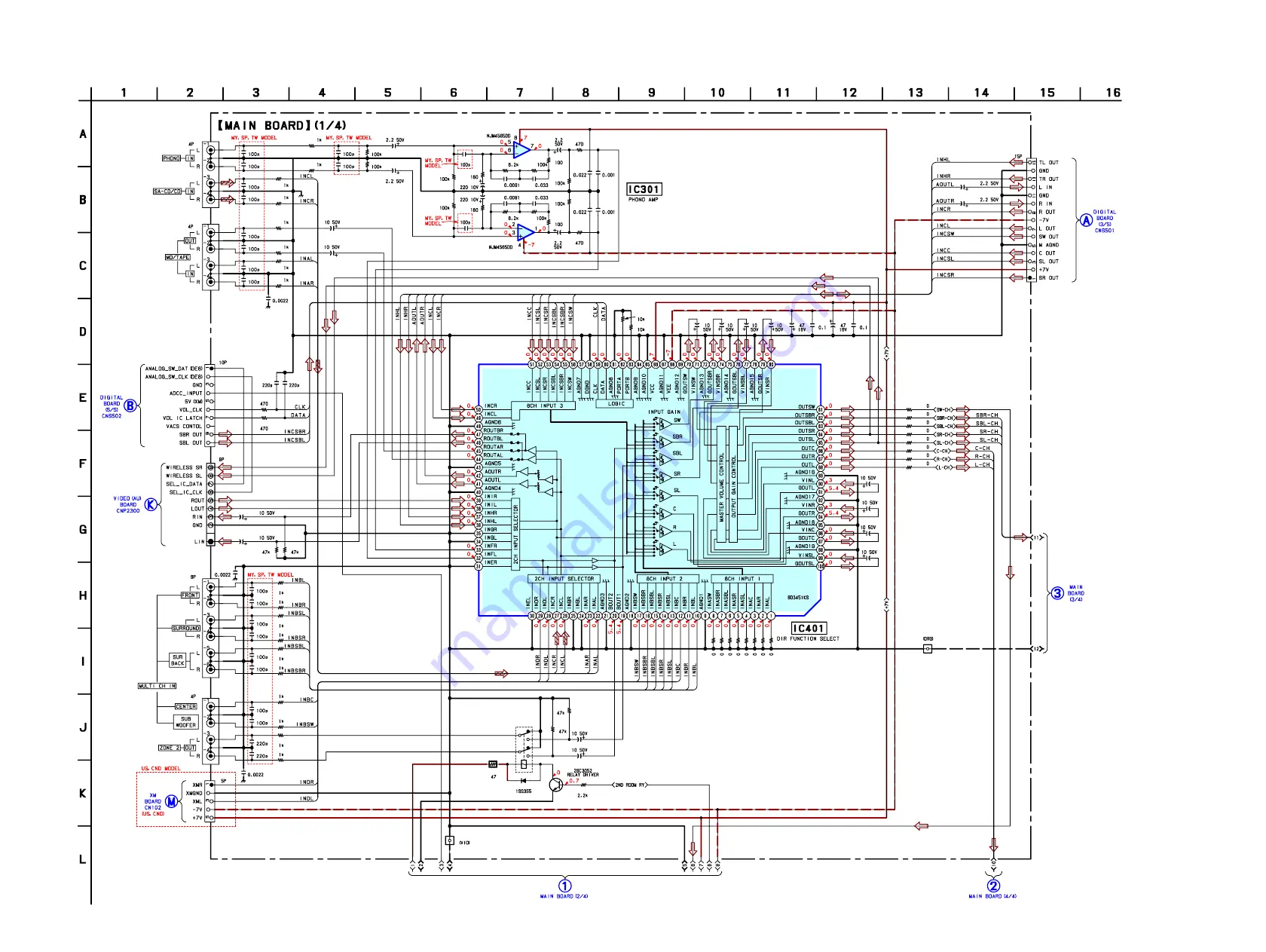Click the SW OUT connector pin label

pos(1048,237)
